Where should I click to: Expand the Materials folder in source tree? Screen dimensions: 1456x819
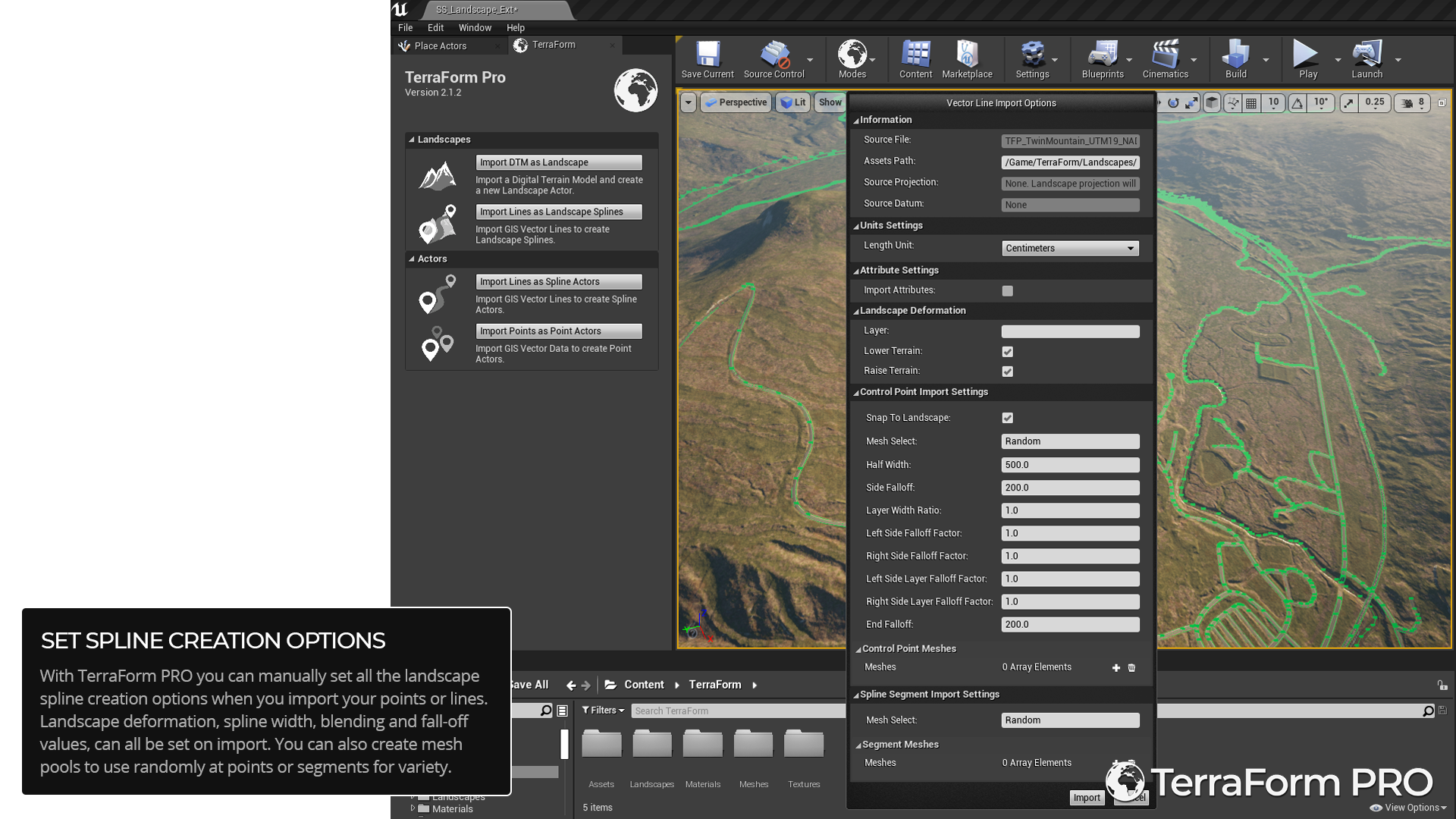tap(413, 808)
